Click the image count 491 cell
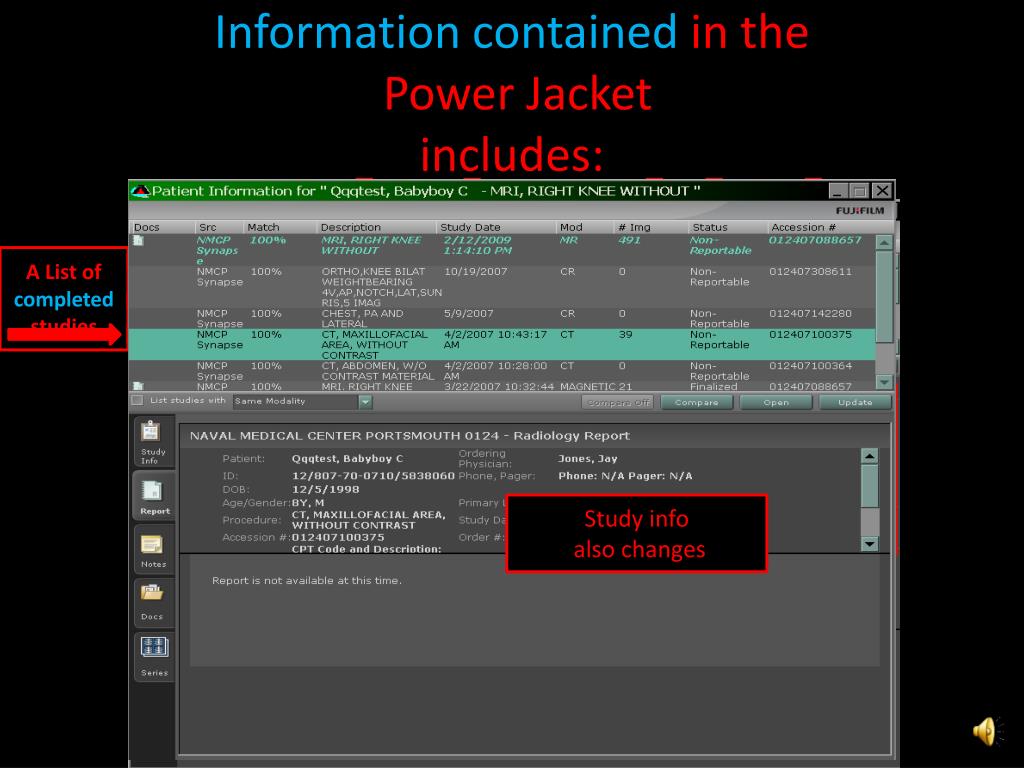Screen dimensions: 1024x768 [x=629, y=240]
